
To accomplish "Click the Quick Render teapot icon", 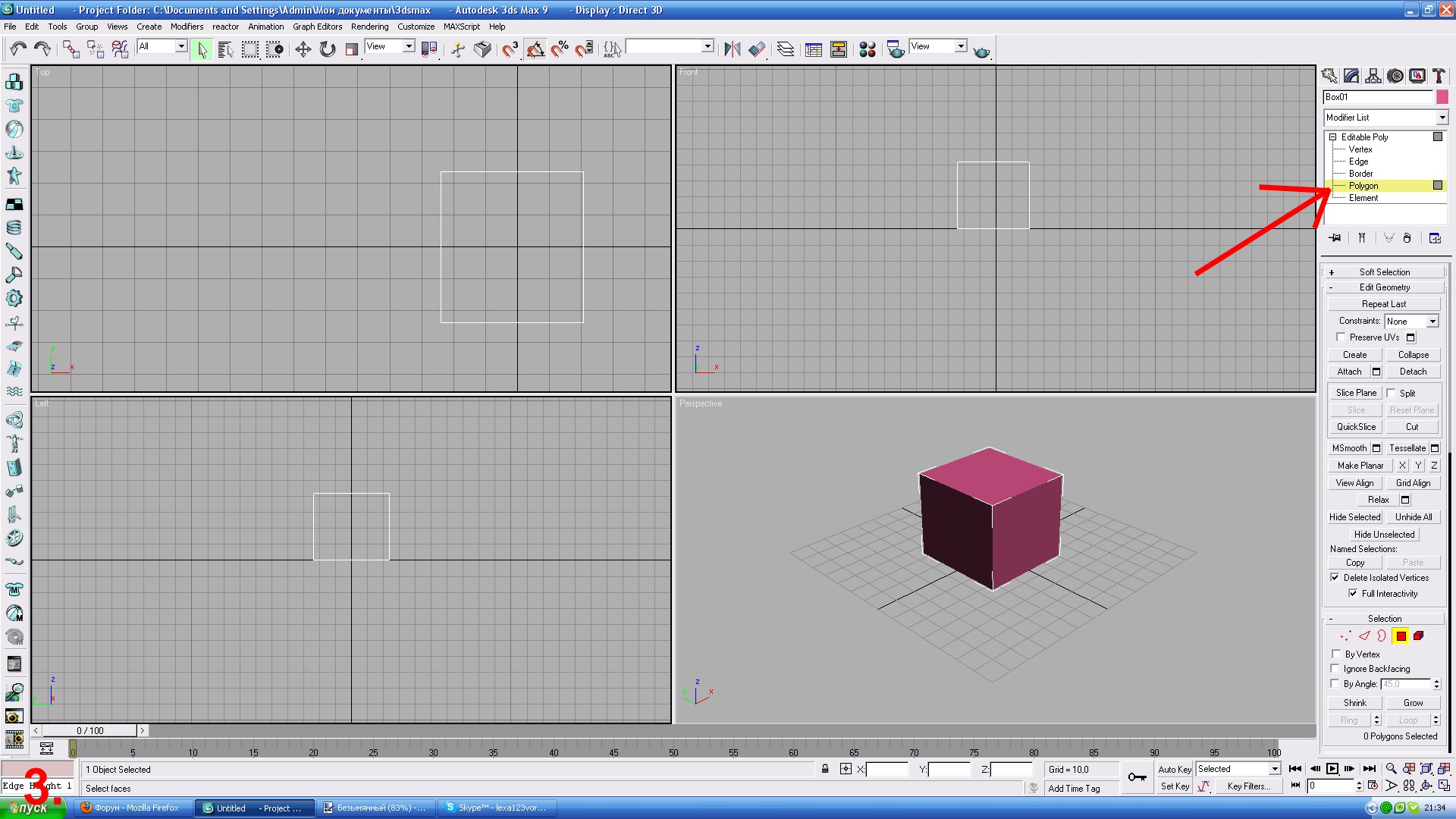I will click(981, 51).
